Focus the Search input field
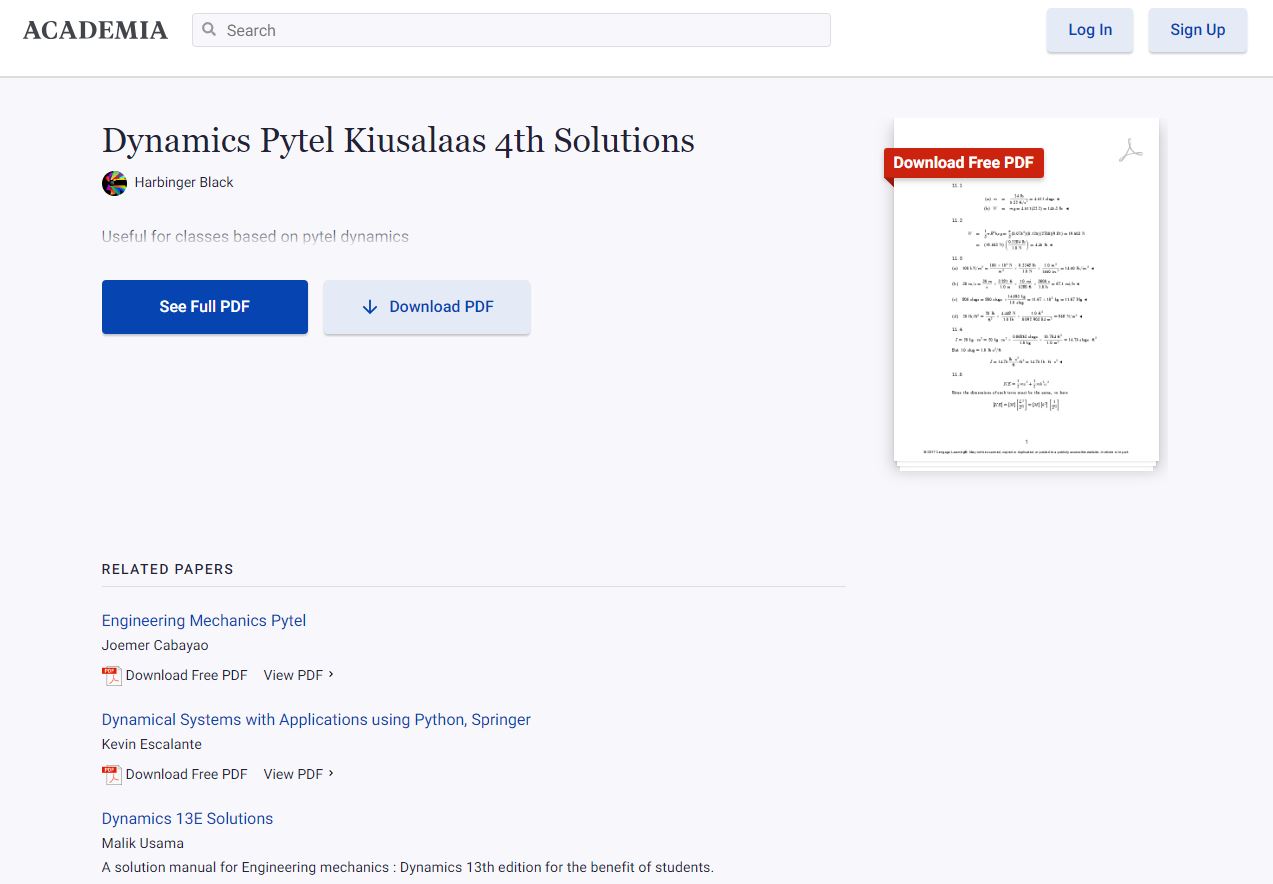 tap(511, 30)
